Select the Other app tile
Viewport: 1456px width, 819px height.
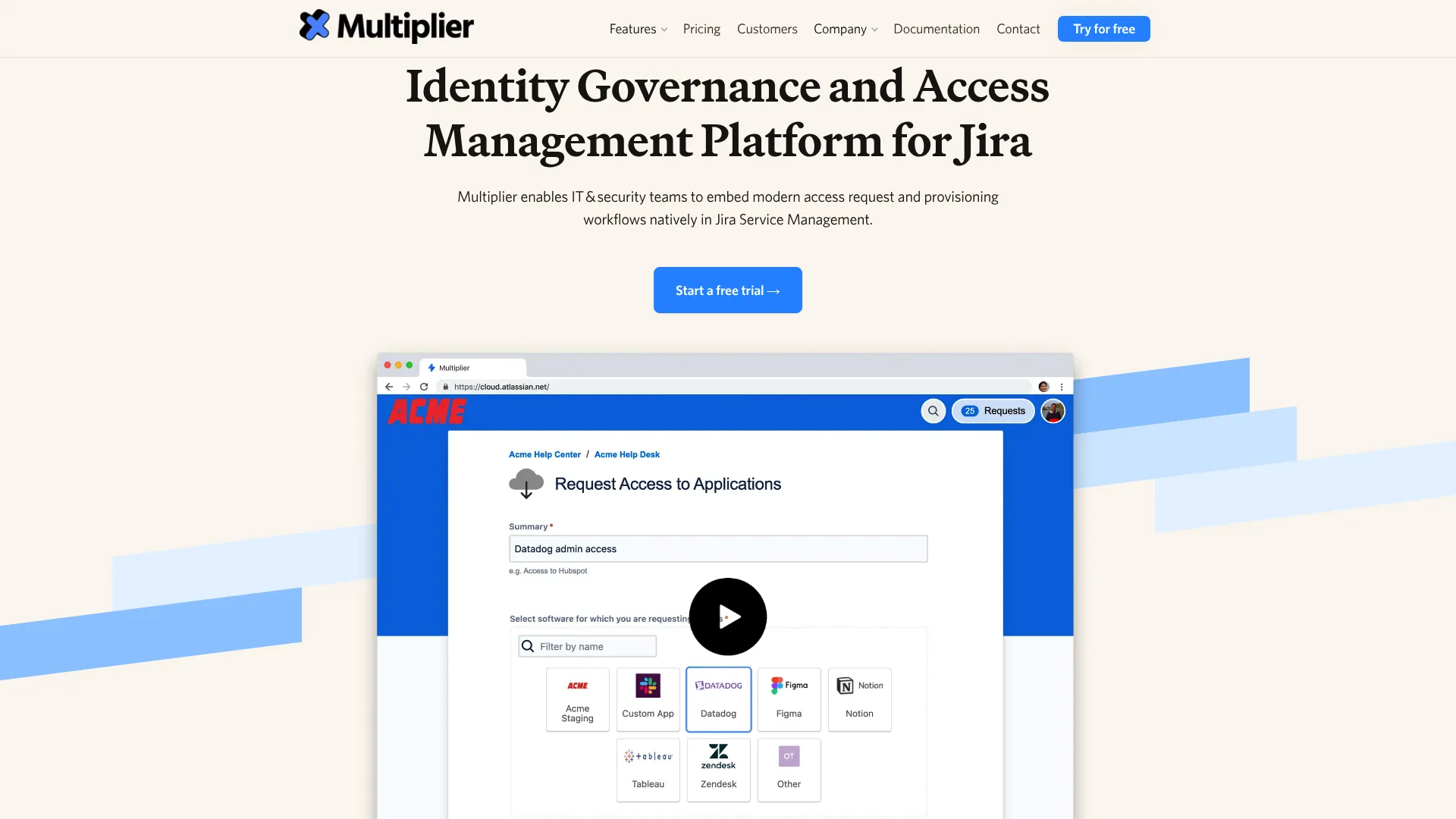pyautogui.click(x=789, y=770)
